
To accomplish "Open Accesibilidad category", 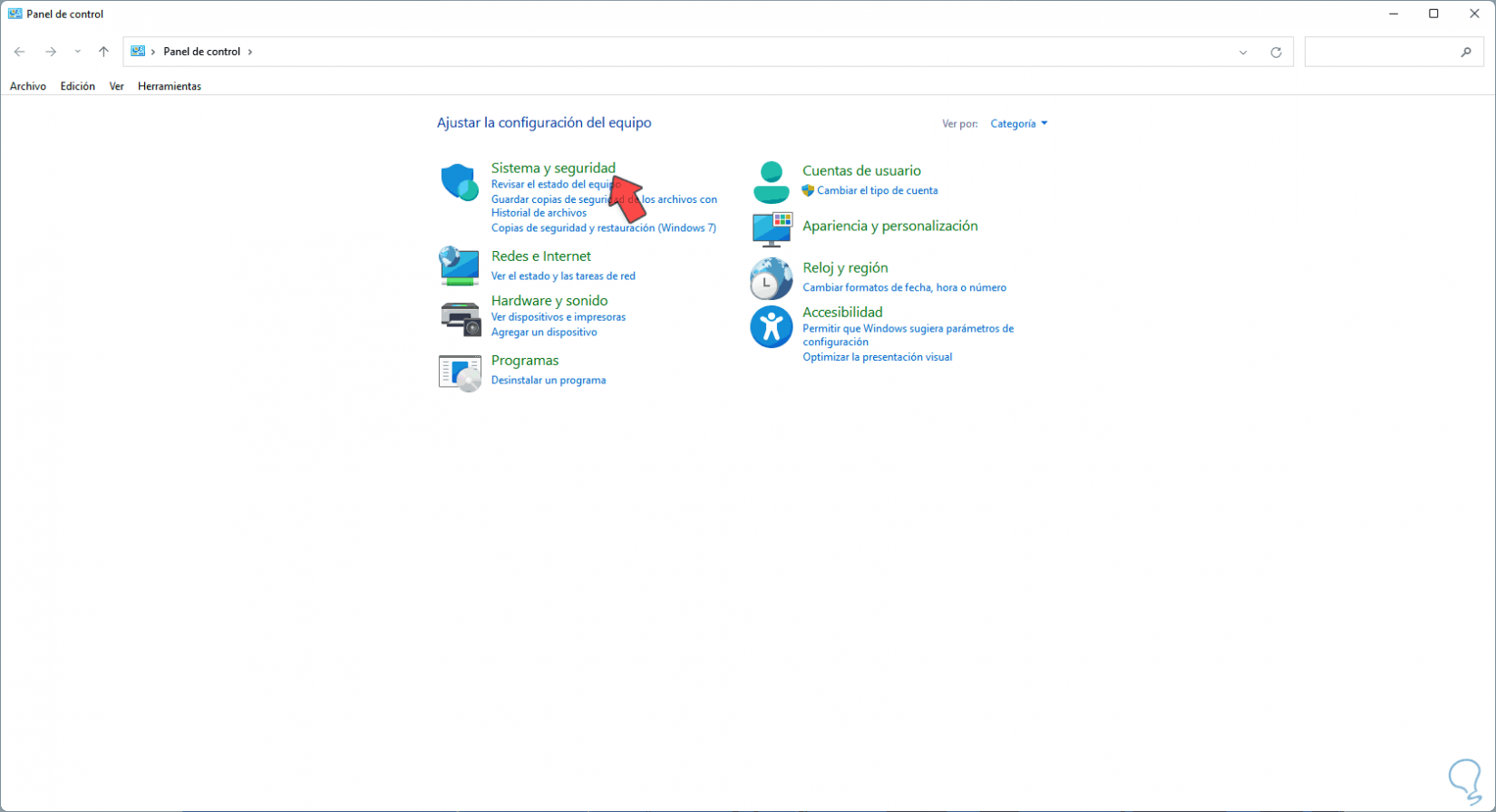I will point(842,313).
